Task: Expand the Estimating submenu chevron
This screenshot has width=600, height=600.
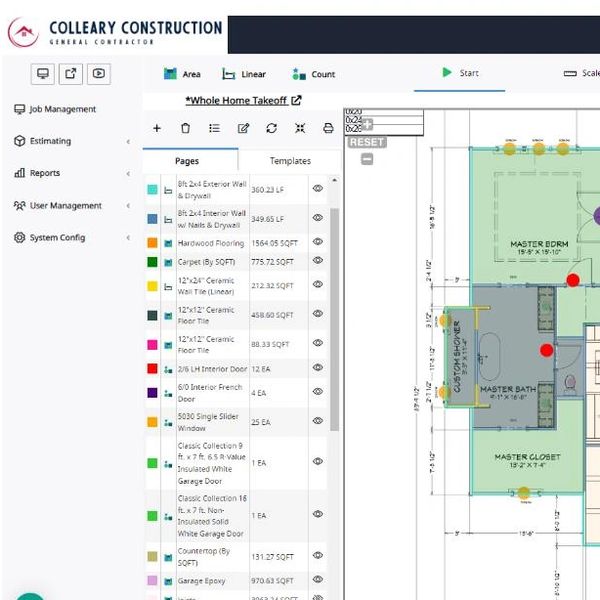Action: (128, 141)
